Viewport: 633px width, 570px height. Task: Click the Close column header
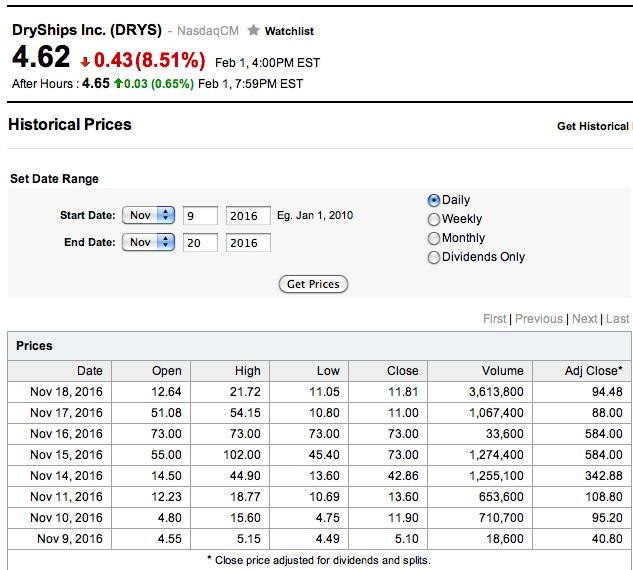(x=388, y=371)
